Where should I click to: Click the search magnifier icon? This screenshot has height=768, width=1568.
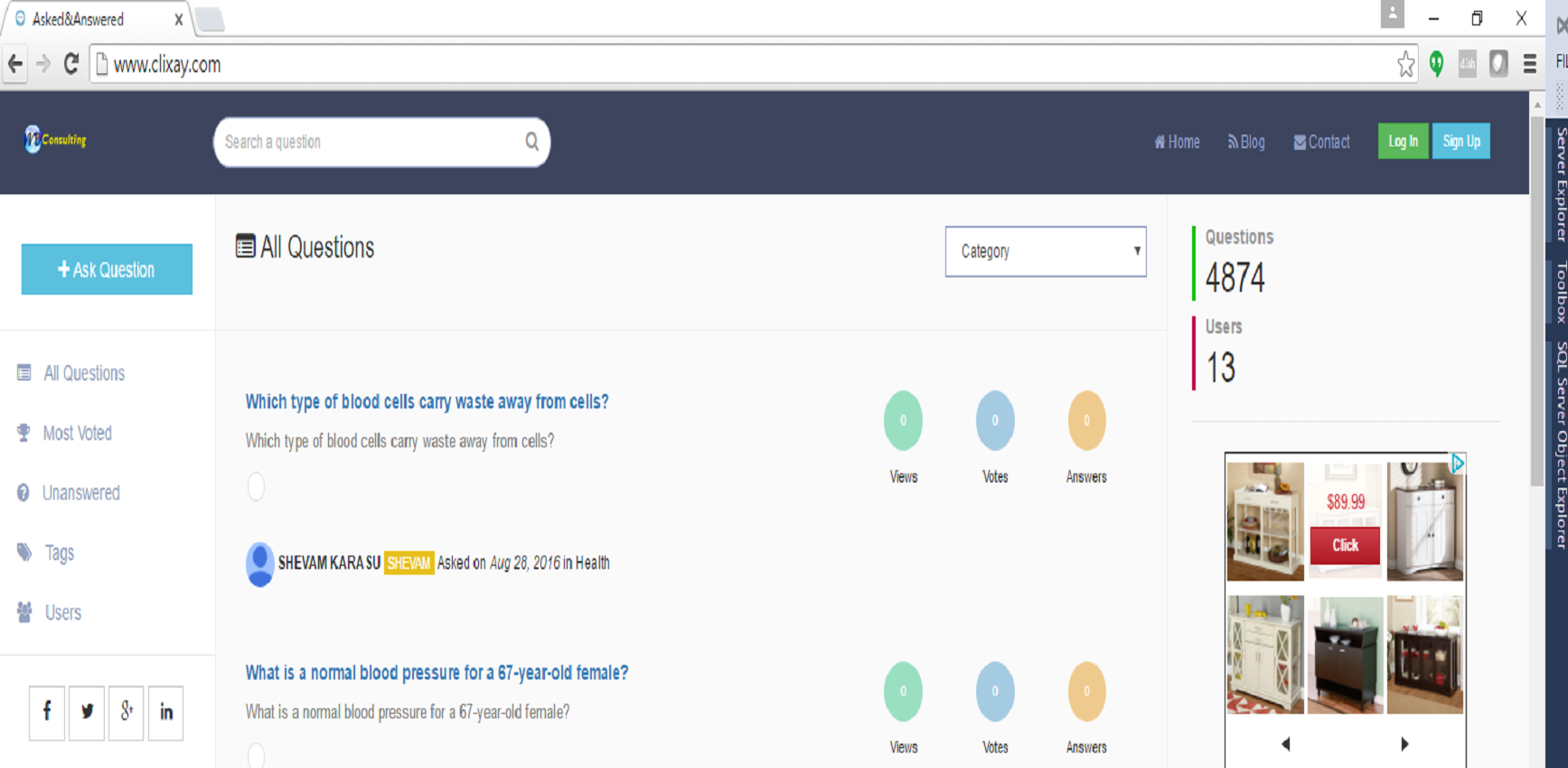(532, 142)
